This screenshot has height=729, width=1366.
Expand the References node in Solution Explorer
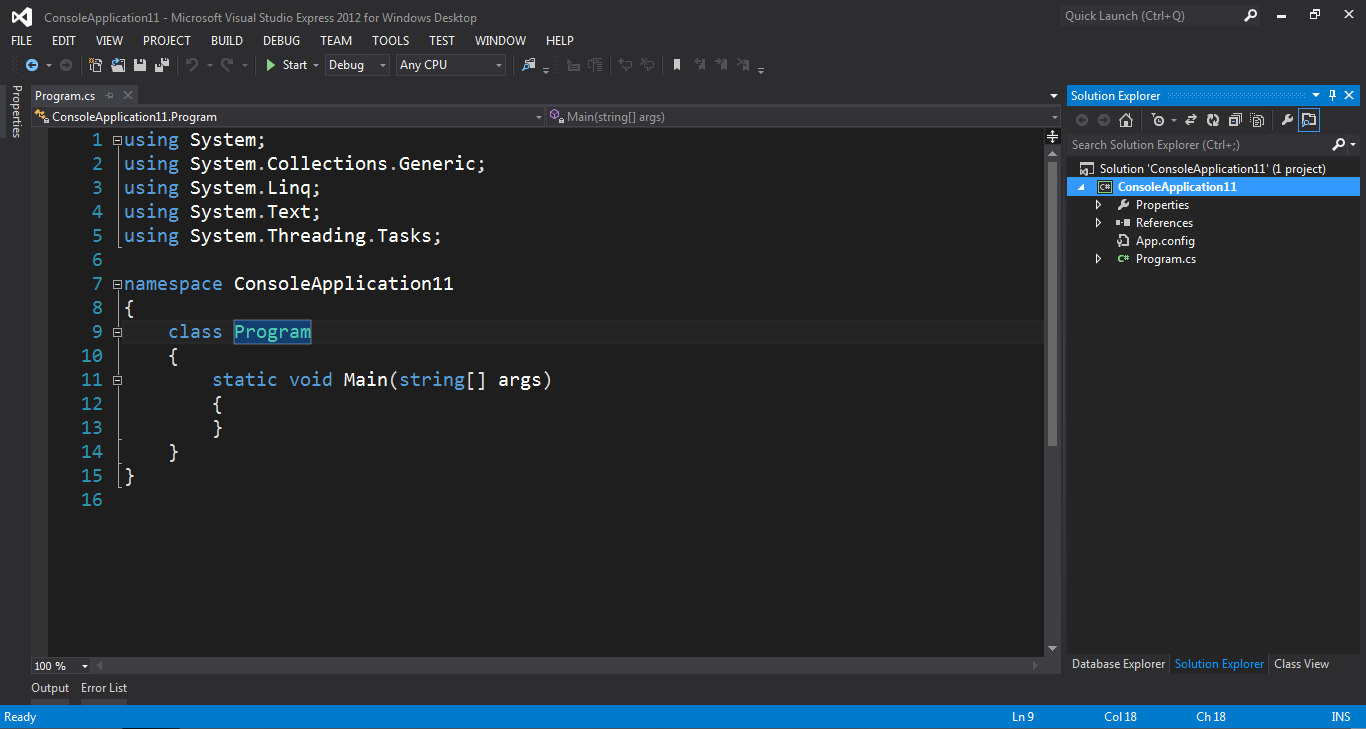pos(1098,223)
